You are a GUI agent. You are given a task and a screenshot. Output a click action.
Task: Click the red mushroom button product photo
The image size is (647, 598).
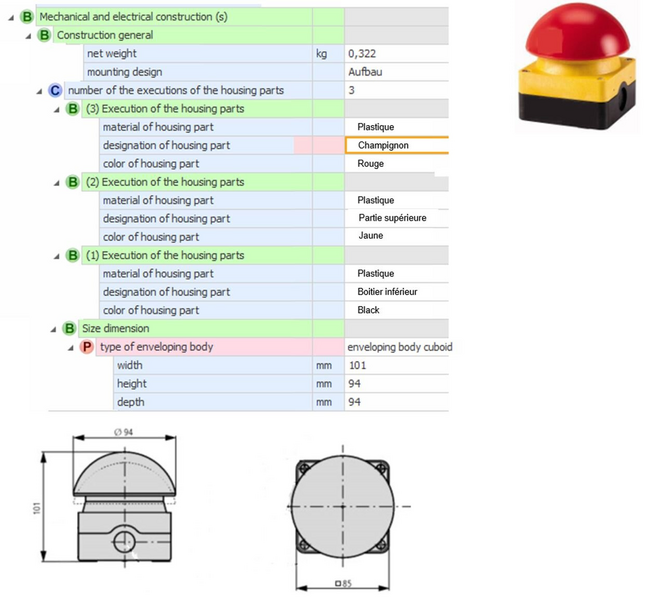coord(569,67)
